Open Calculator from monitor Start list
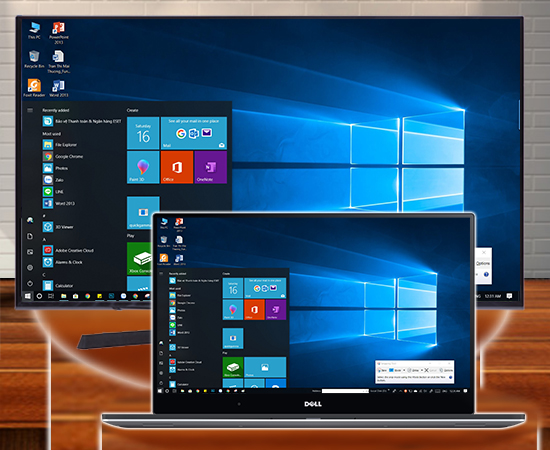 [x=58, y=285]
